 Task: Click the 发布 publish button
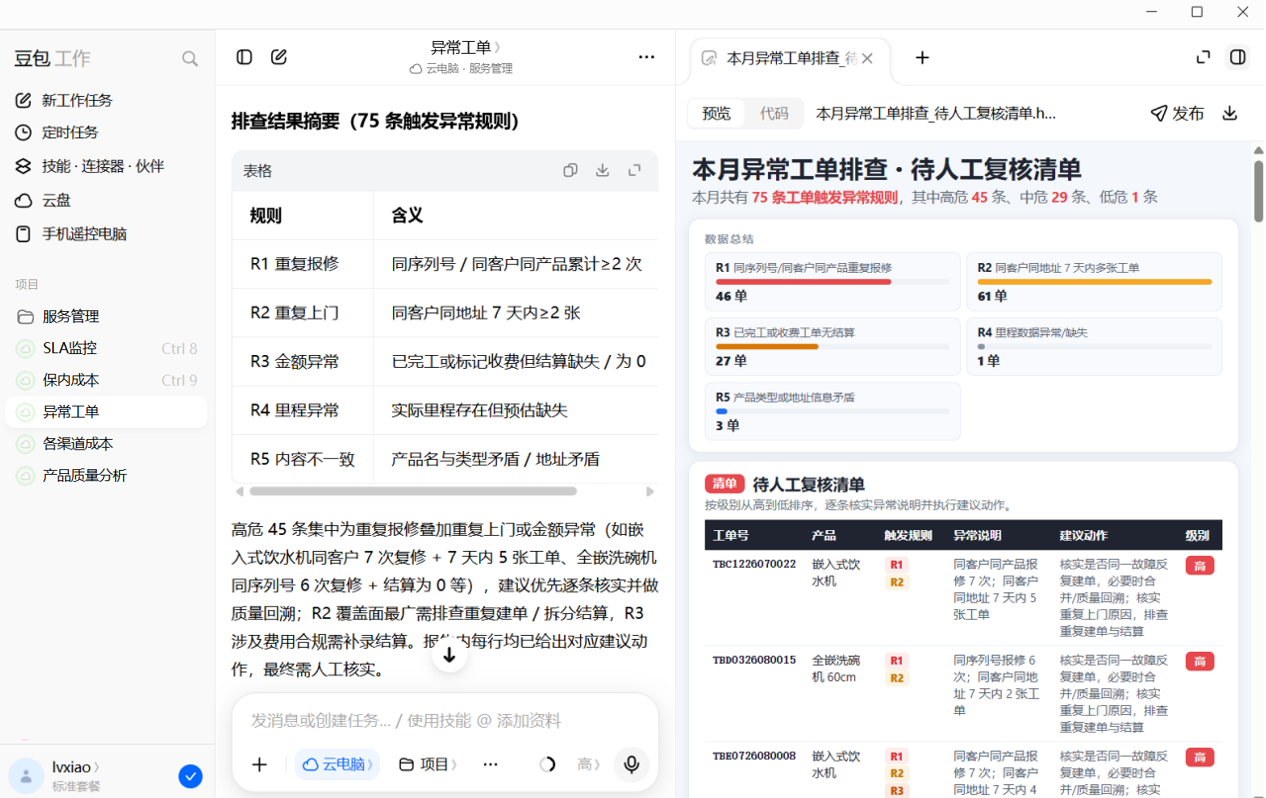coord(1177,113)
